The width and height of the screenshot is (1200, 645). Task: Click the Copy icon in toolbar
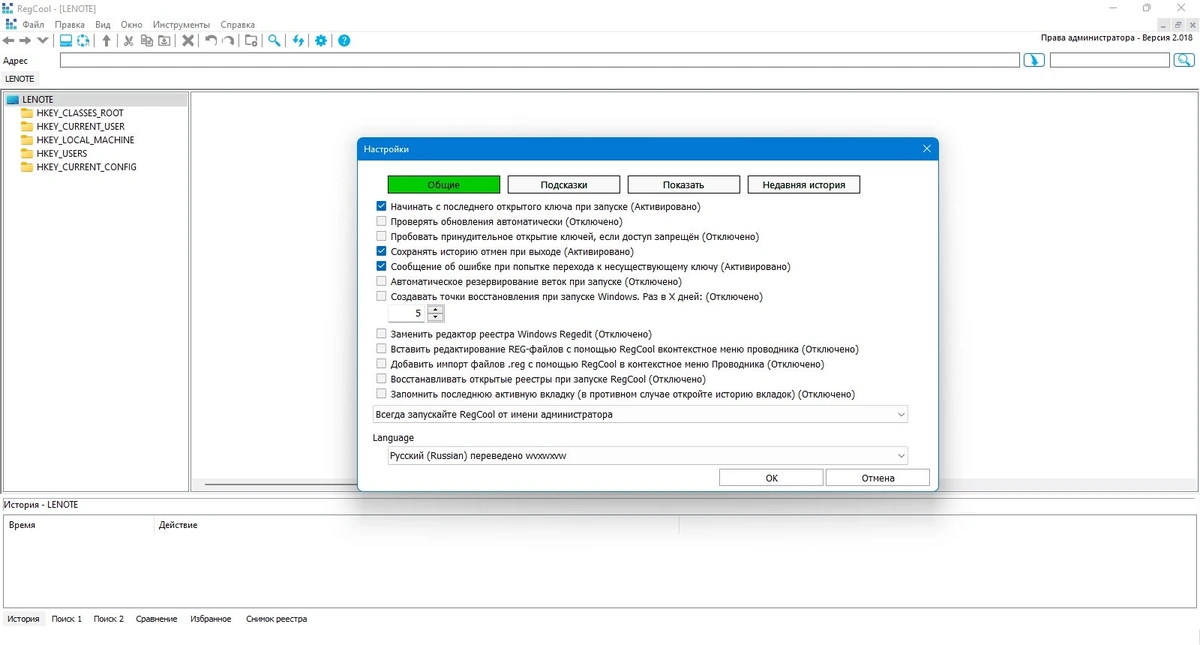[146, 41]
